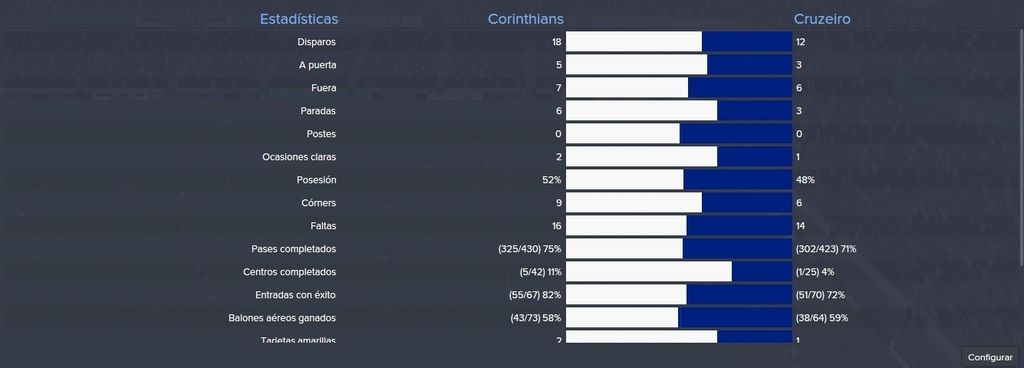Select the Entradas con éxito label

click(295, 295)
